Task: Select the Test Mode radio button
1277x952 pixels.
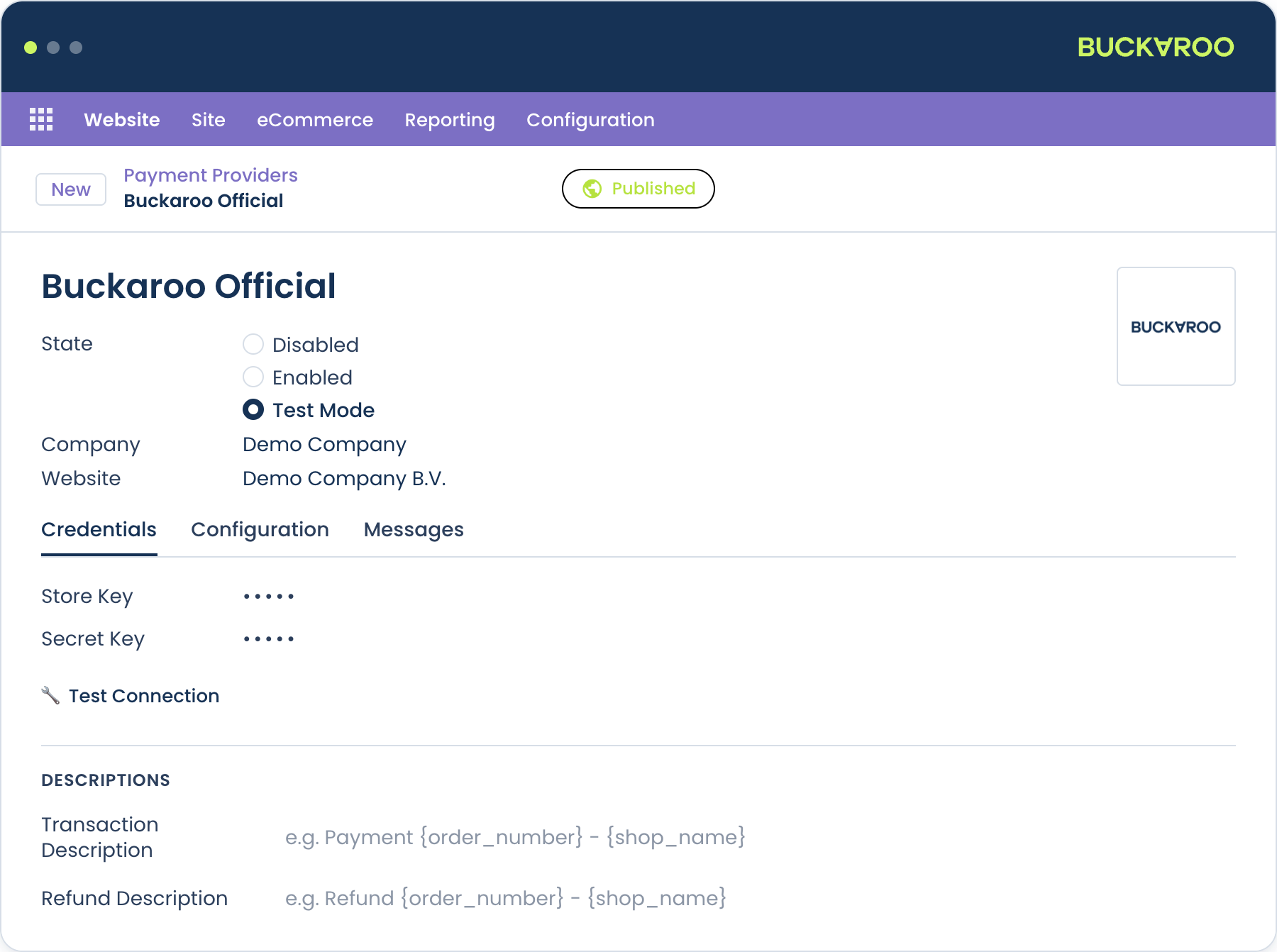Action: point(253,409)
